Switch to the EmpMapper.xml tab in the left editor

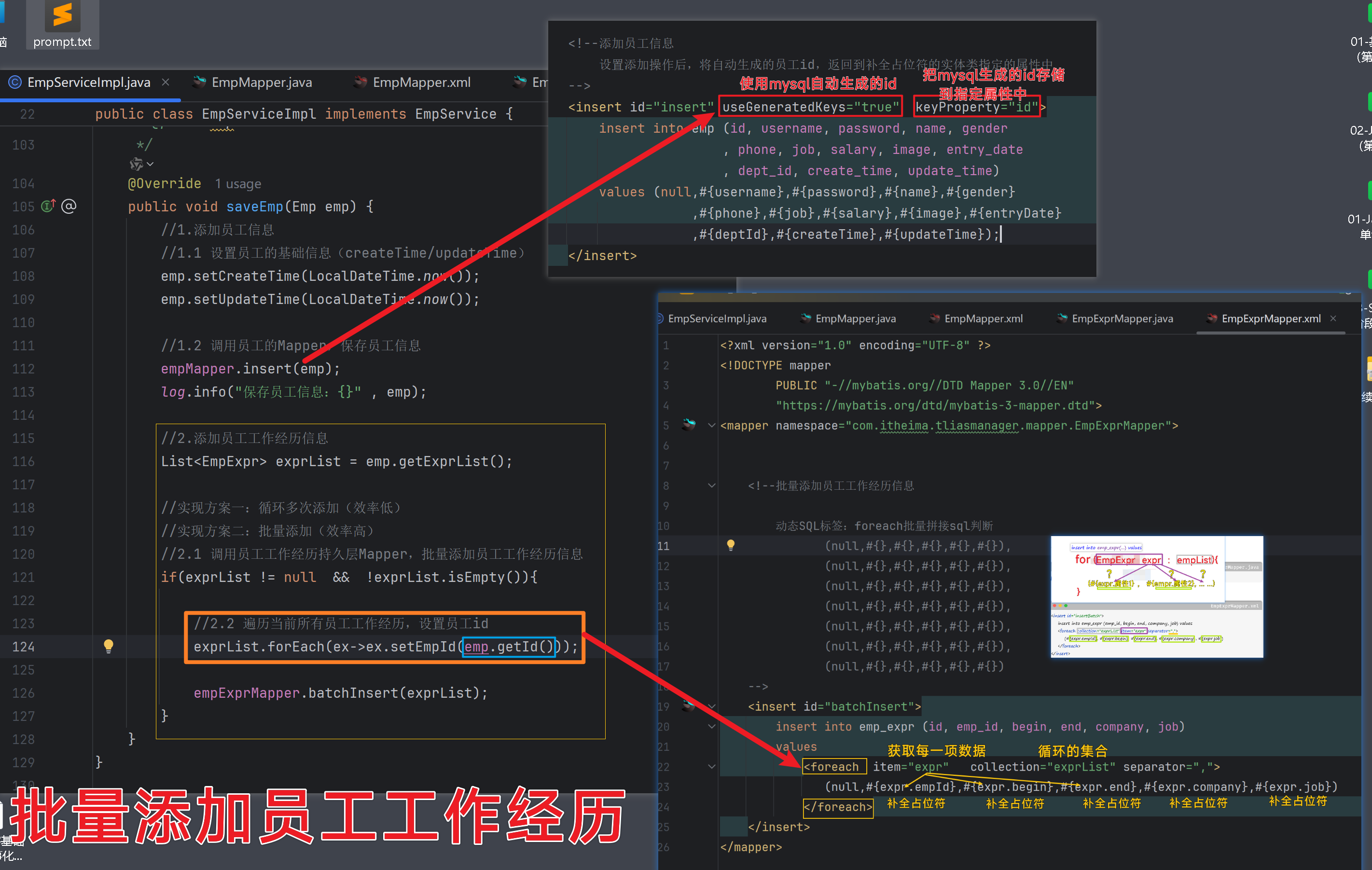[421, 82]
